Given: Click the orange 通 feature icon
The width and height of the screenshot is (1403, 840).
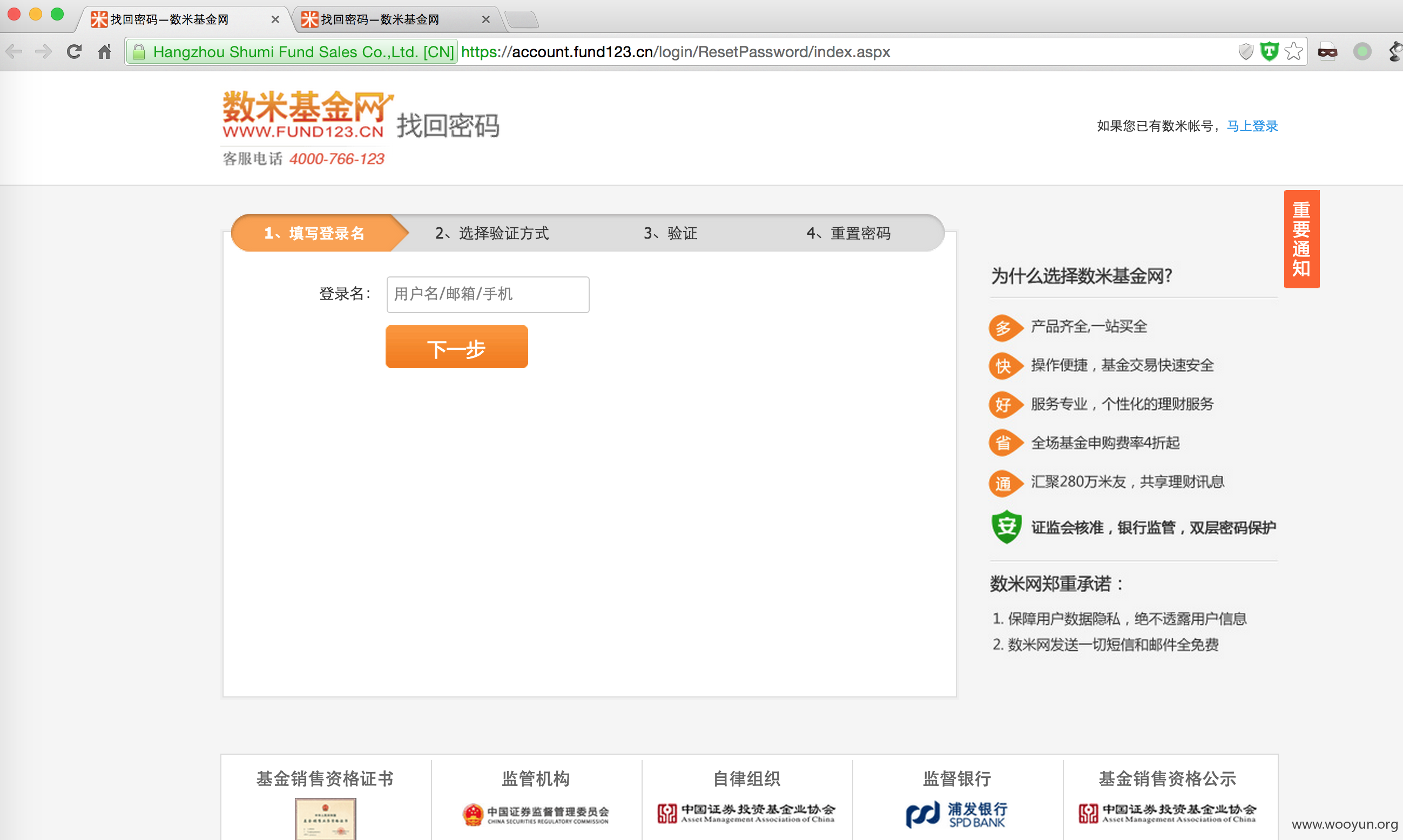Looking at the screenshot, I should [1006, 483].
